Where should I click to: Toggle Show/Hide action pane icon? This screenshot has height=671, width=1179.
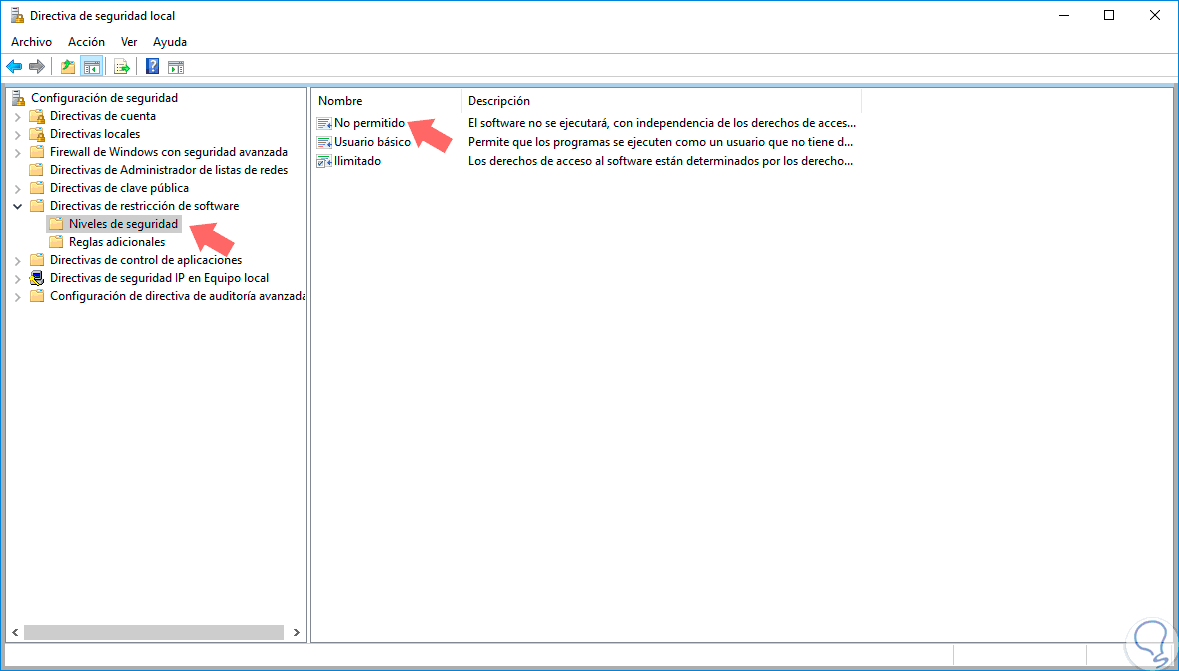176,67
